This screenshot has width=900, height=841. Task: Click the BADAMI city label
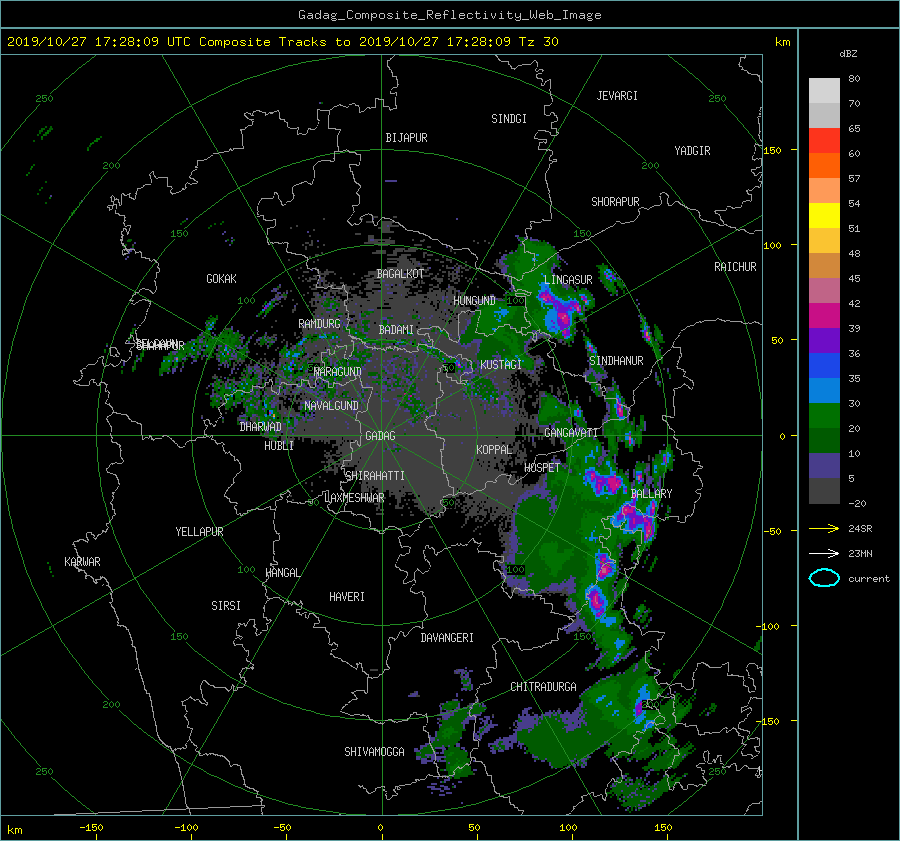396,330
